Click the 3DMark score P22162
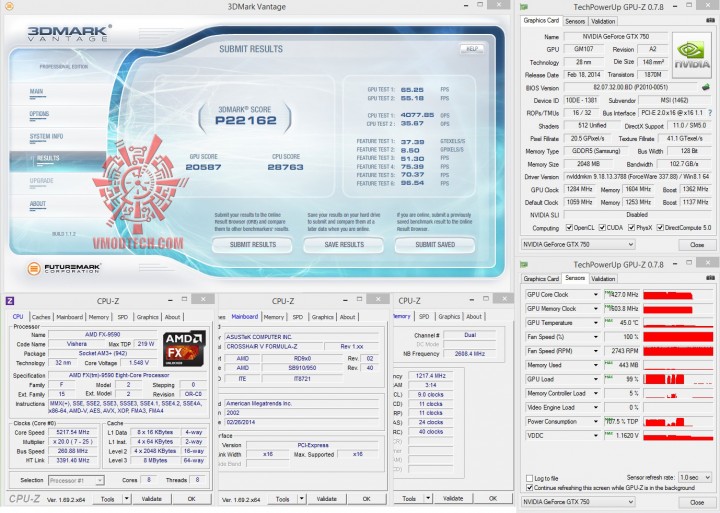This screenshot has width=720, height=513. (x=246, y=121)
